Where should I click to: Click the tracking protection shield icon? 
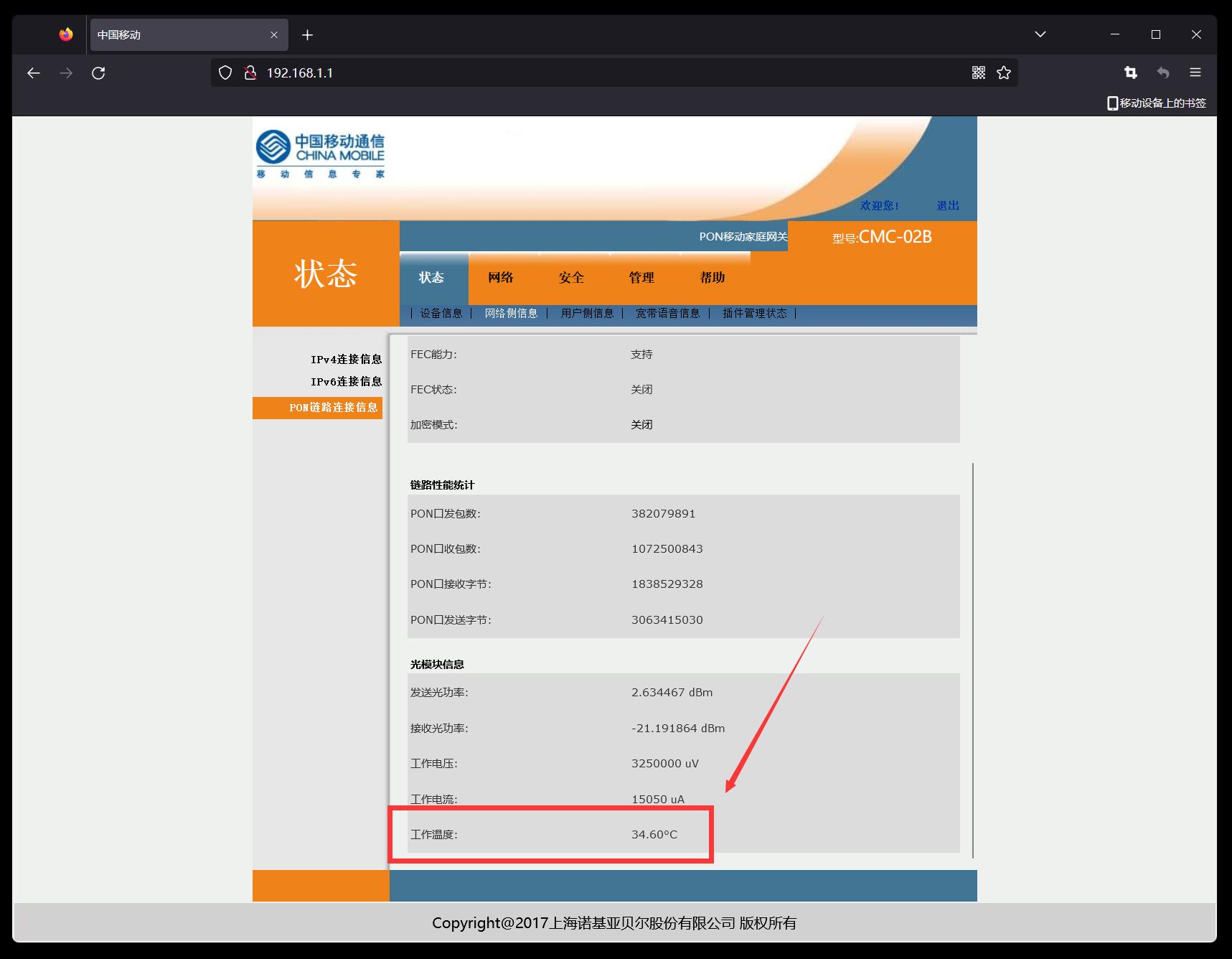click(x=225, y=72)
